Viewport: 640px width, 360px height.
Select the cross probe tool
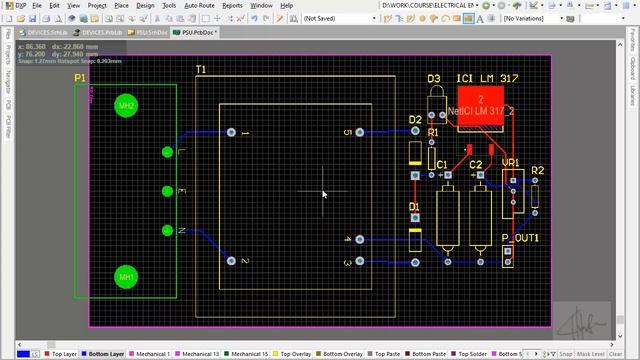click(x=280, y=18)
